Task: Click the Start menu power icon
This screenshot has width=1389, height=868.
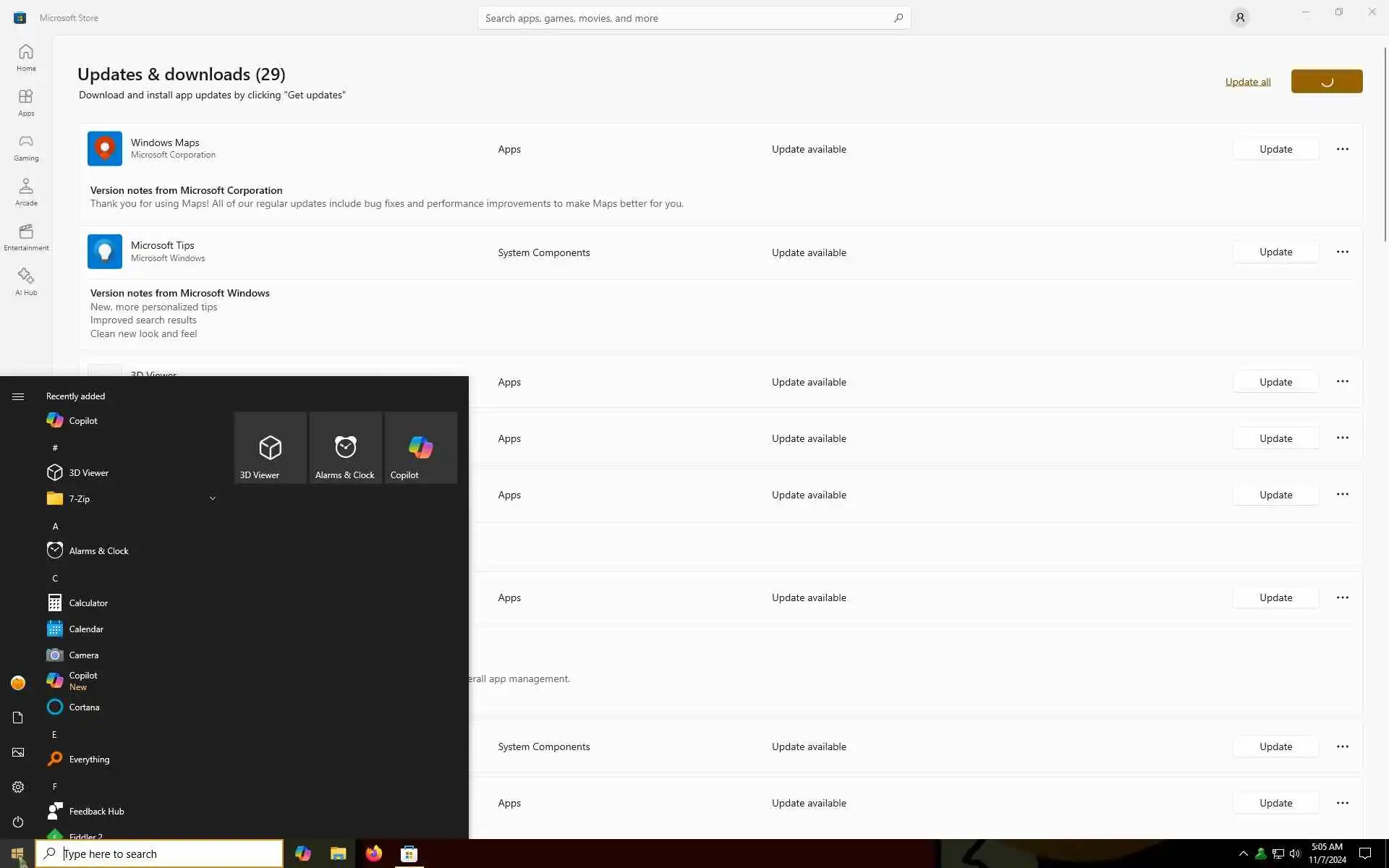Action: (18, 822)
